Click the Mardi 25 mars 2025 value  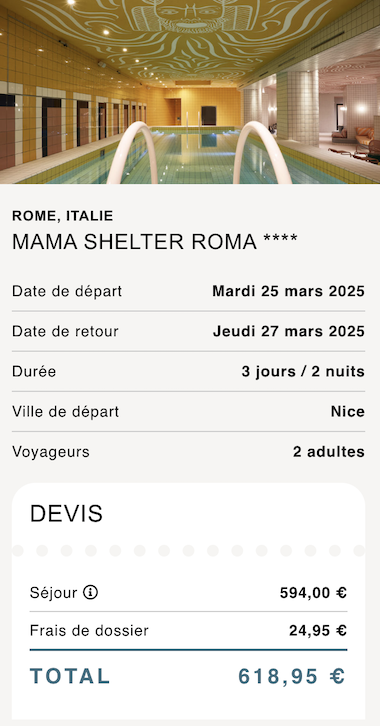288,291
